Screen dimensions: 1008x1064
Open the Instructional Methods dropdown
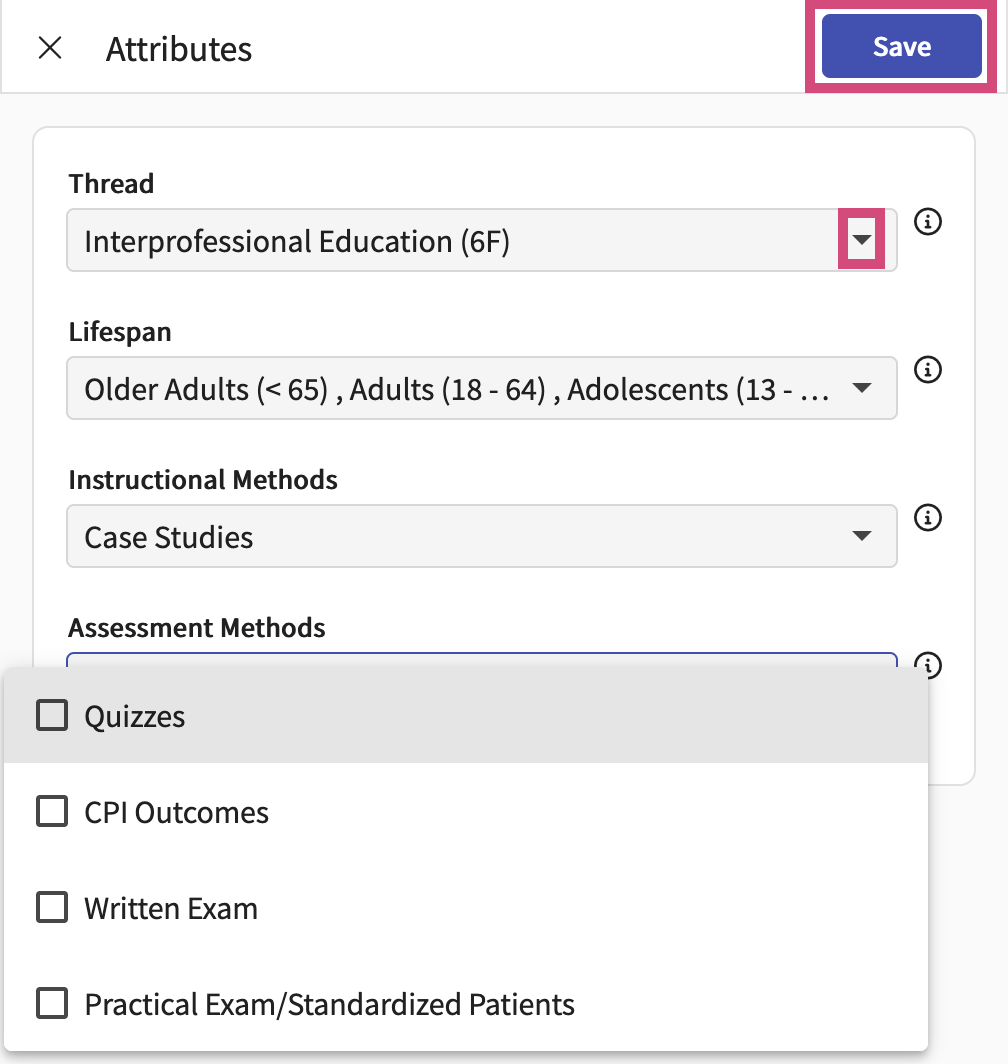tap(861, 535)
